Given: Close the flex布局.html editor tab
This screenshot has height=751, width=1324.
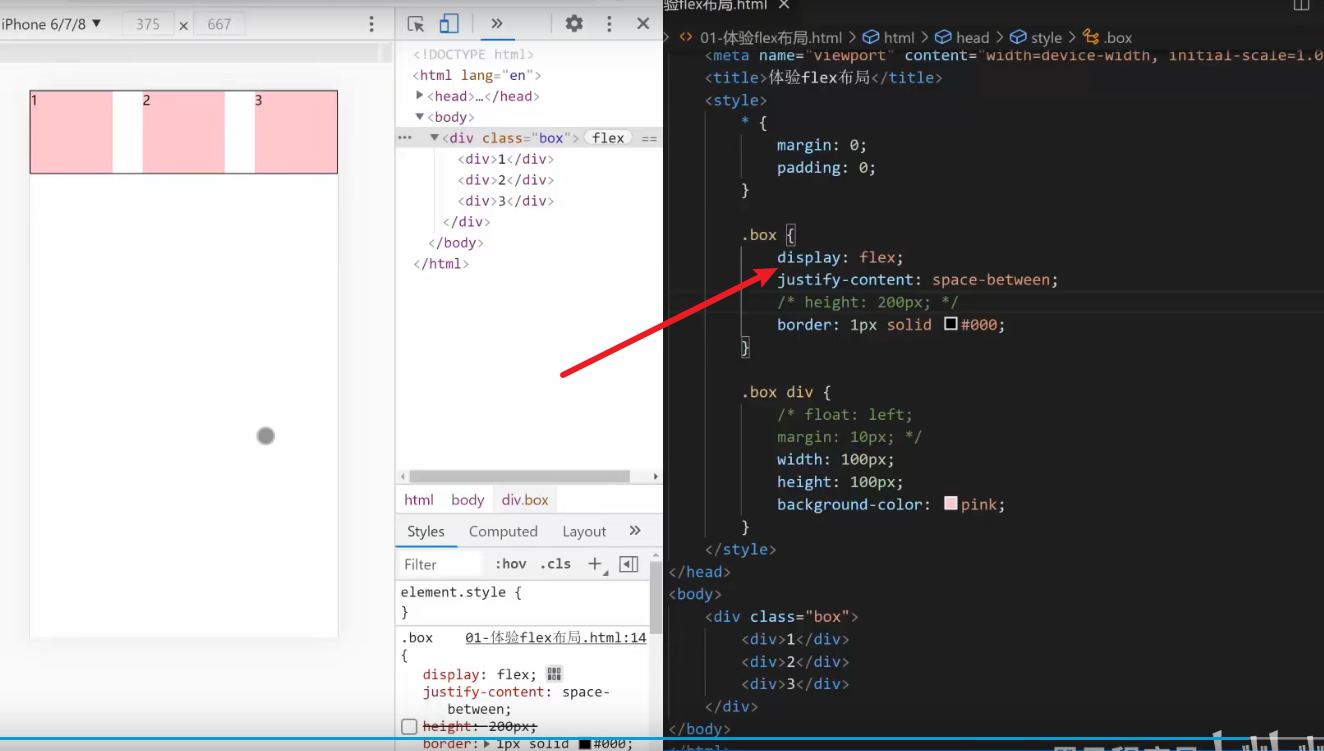Looking at the screenshot, I should pos(784,6).
